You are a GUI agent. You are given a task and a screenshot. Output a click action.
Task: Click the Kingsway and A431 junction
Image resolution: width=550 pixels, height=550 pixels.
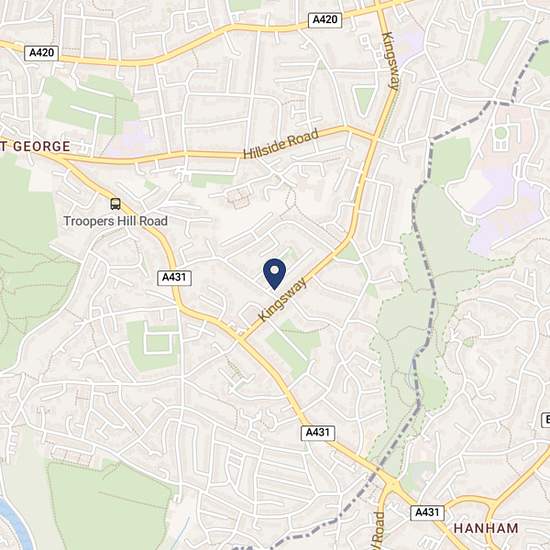click(x=241, y=339)
